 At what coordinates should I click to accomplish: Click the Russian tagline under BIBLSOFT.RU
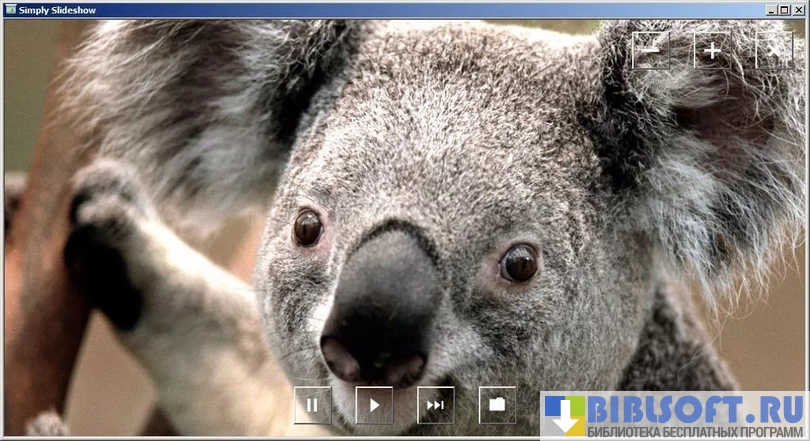(695, 432)
